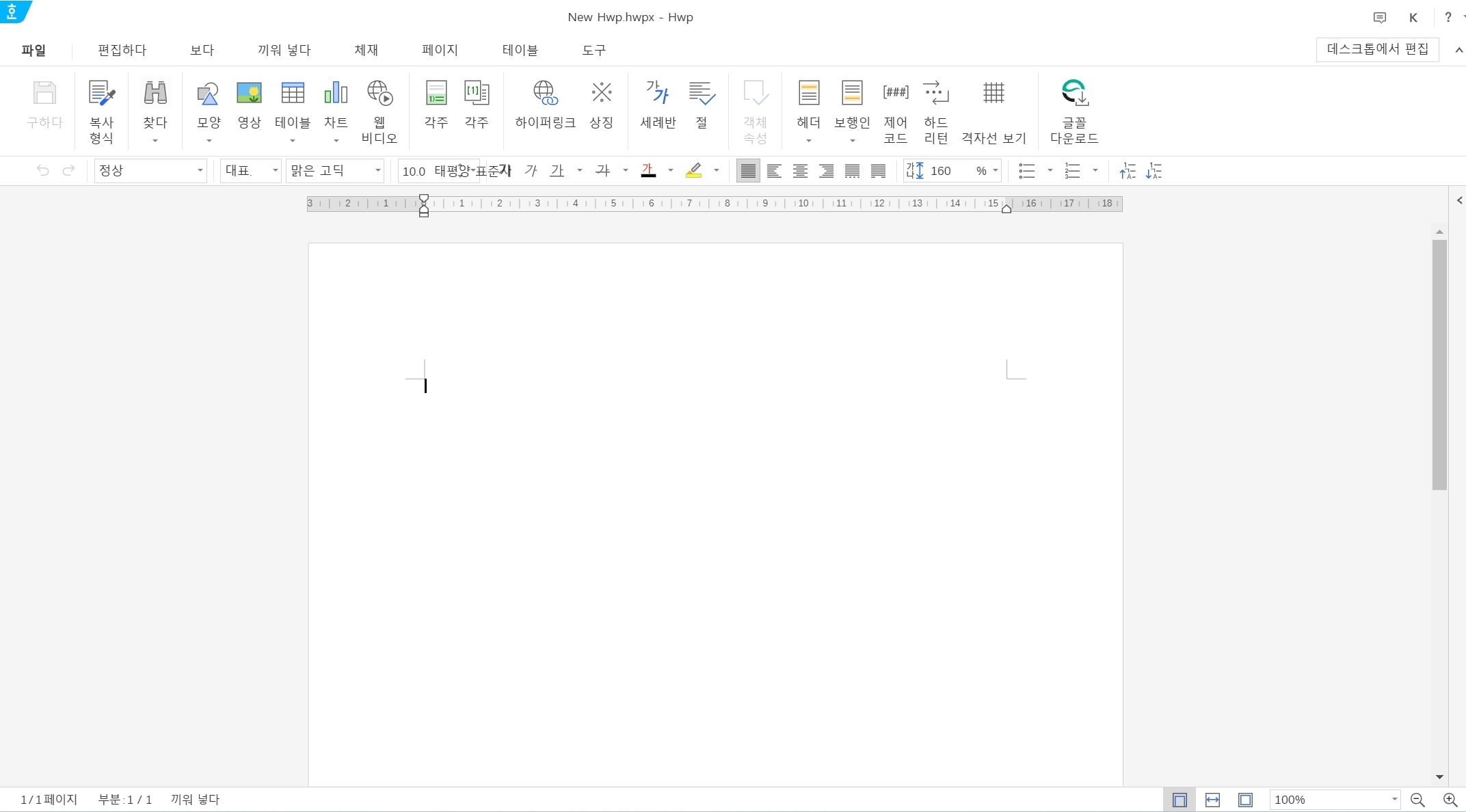Click the 헤더 header icon
The height and width of the screenshot is (812, 1466).
(x=809, y=93)
